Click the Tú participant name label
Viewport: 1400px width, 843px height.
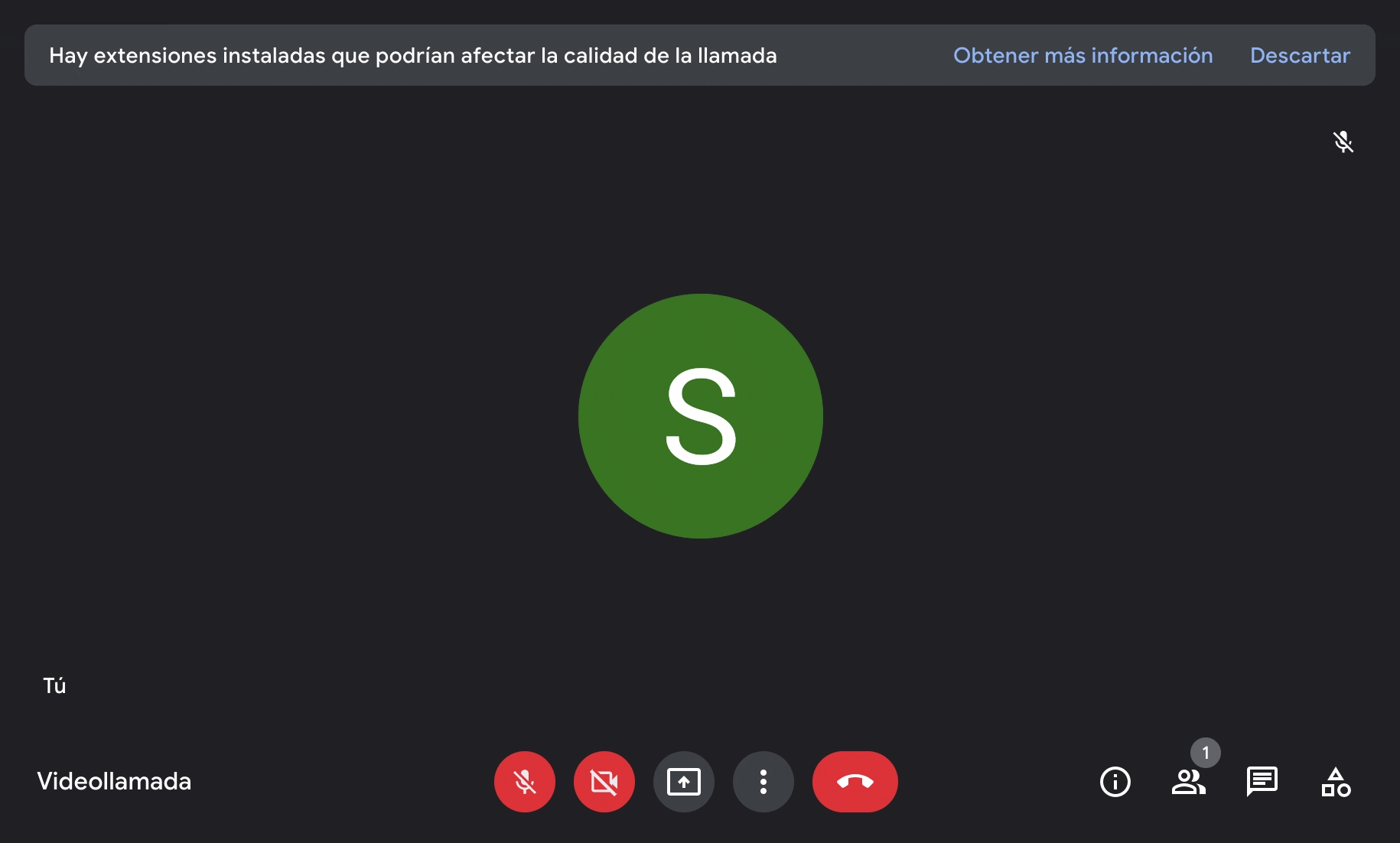tap(54, 685)
